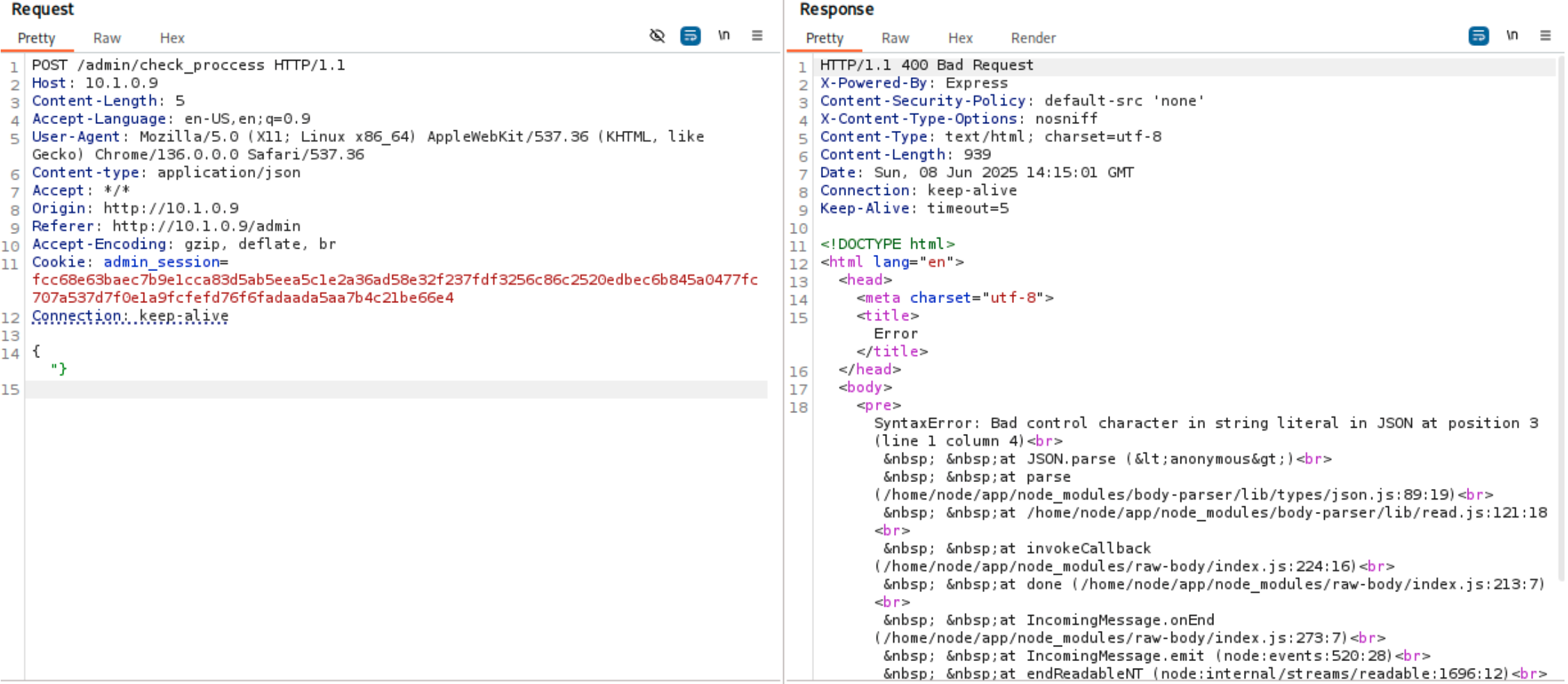Click the meta charset tag line
The height and width of the screenshot is (684, 1568).
(x=955, y=297)
